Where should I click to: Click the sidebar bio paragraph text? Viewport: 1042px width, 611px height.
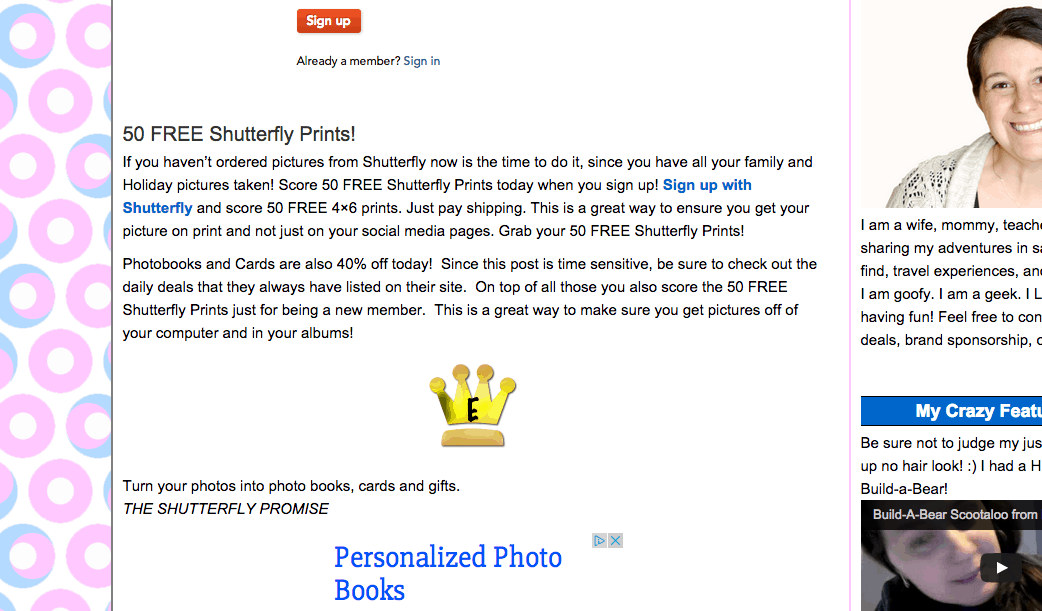(951, 283)
